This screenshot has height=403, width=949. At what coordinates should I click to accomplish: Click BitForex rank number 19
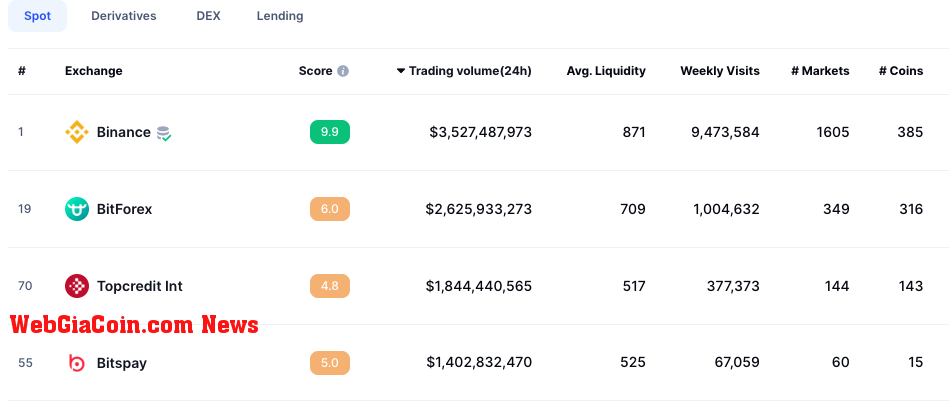coord(24,209)
